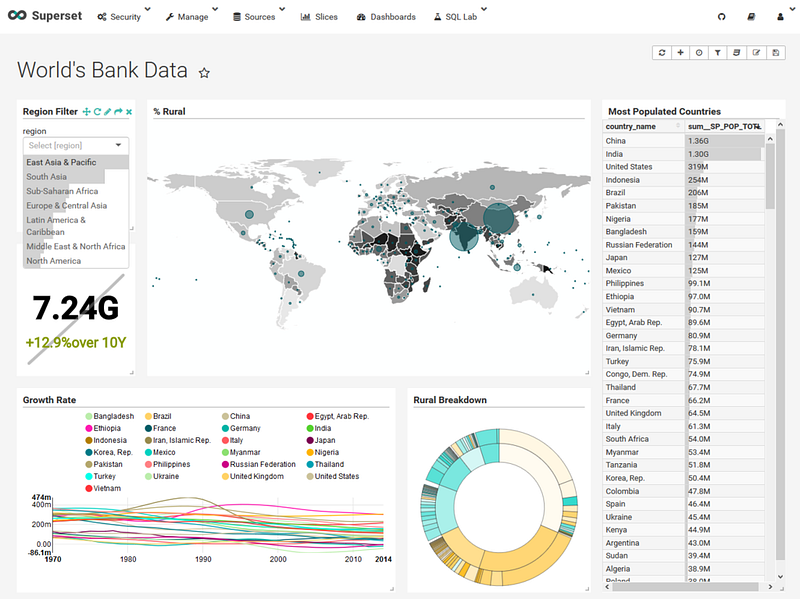This screenshot has width=800, height=599.
Task: Toggle Russian Federation series in legend
Action: point(259,464)
